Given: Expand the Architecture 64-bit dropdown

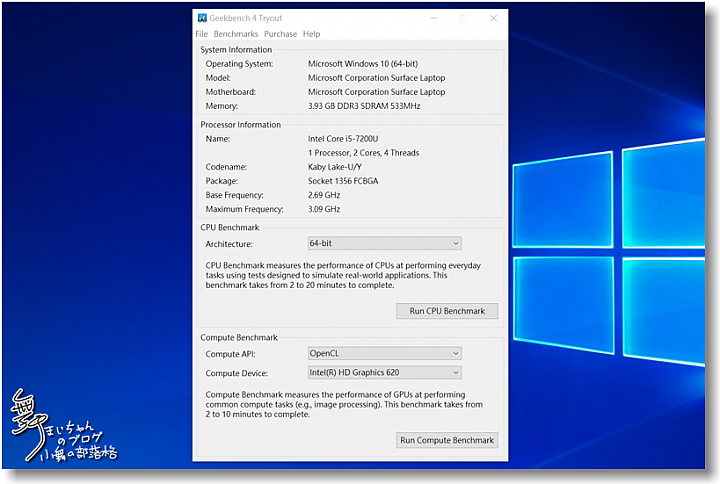Looking at the screenshot, I should tap(384, 243).
